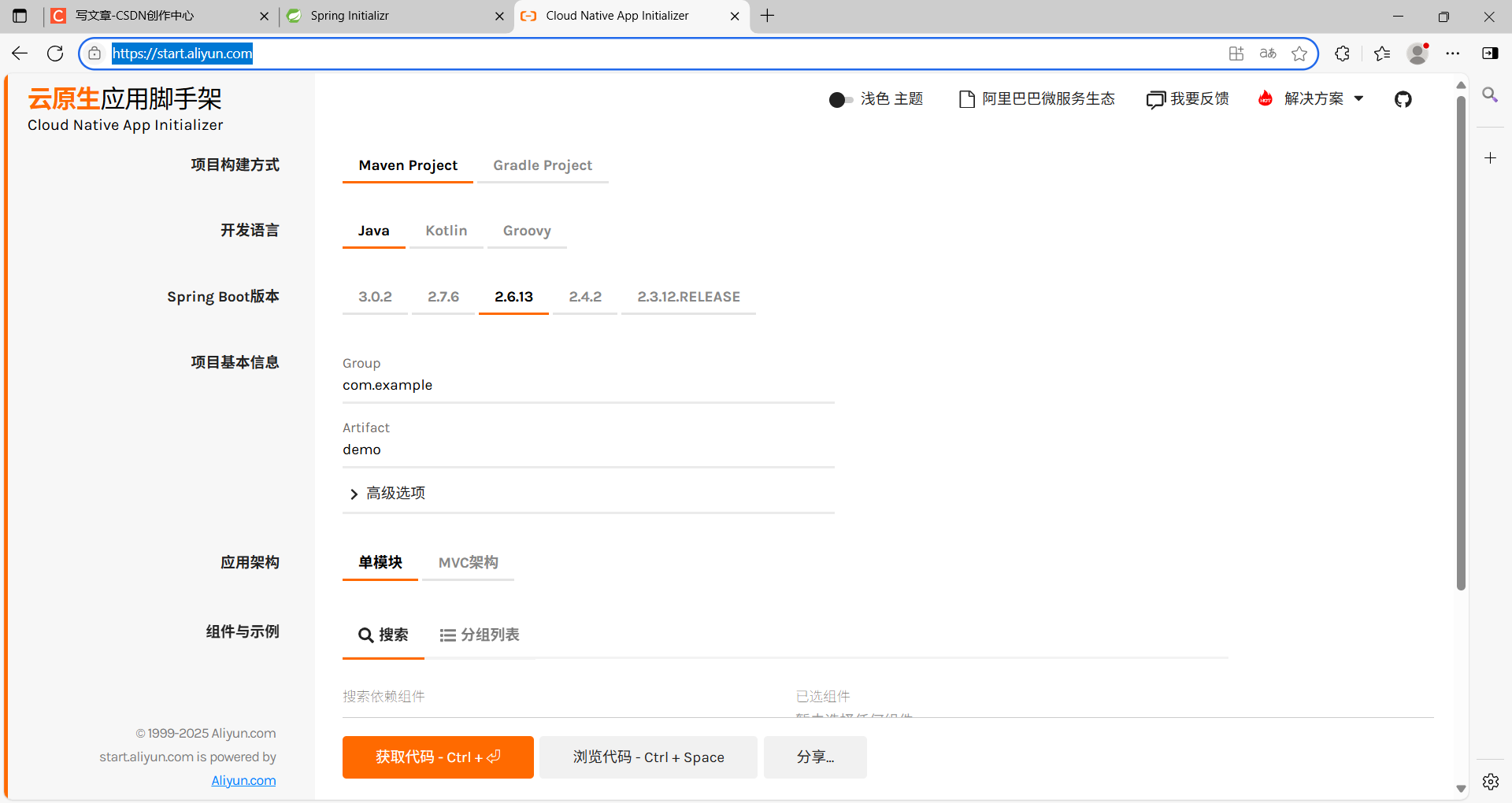Screen dimensions: 1512x803
Task: Choose Groovy as the development language
Action: click(527, 231)
